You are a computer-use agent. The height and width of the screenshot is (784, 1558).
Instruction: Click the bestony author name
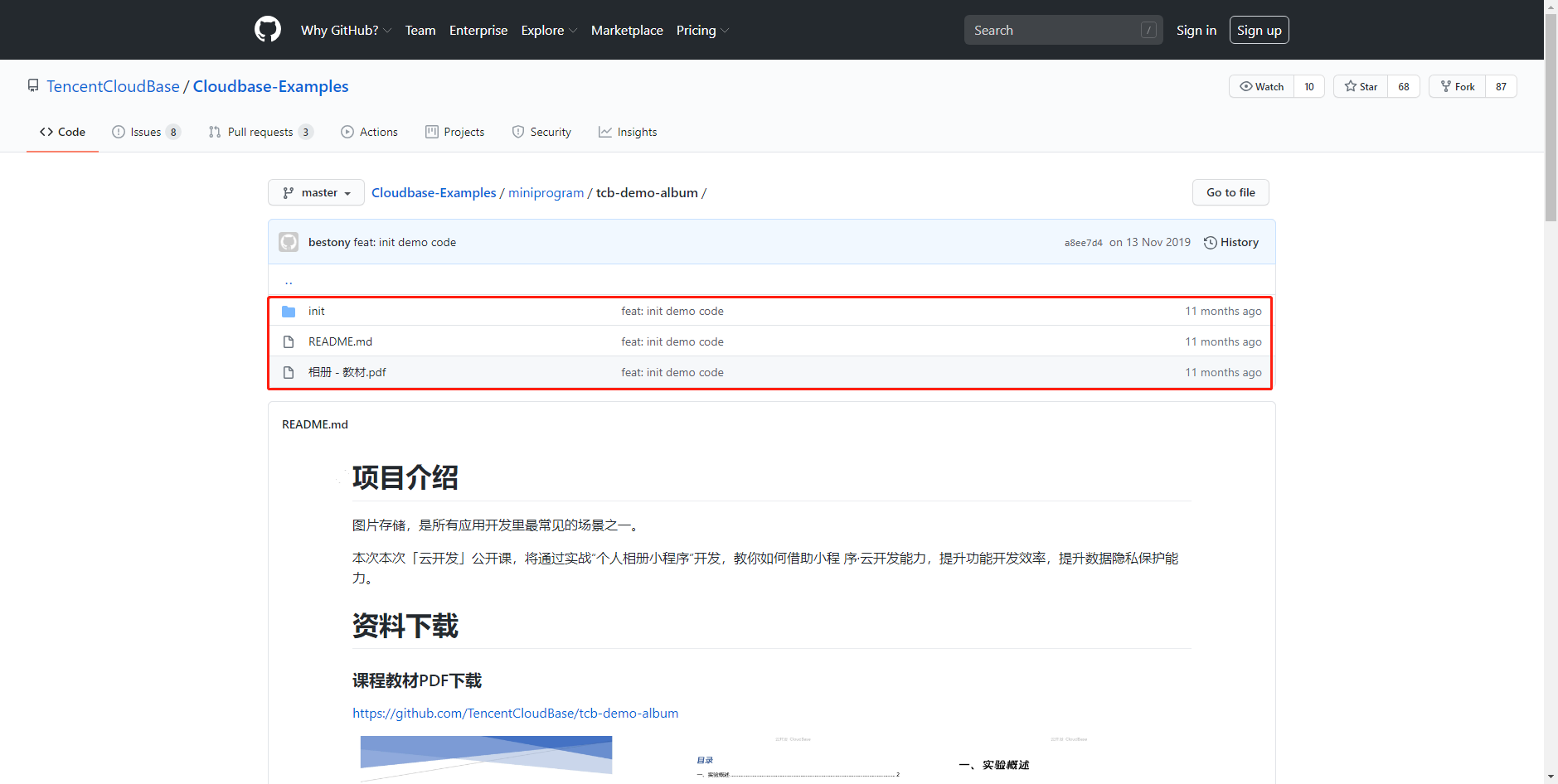pos(329,242)
